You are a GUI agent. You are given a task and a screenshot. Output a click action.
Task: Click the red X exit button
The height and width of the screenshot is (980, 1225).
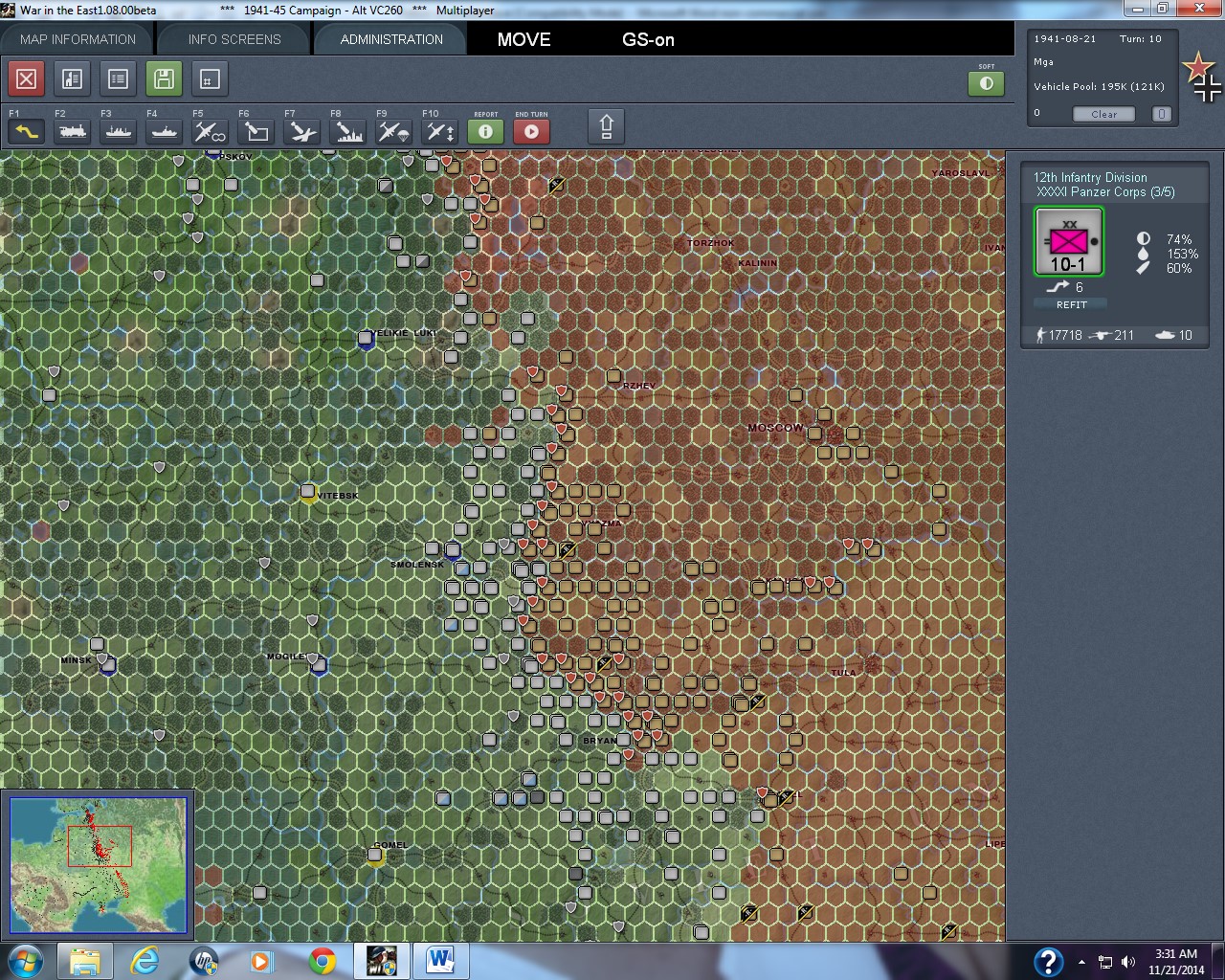[x=27, y=78]
